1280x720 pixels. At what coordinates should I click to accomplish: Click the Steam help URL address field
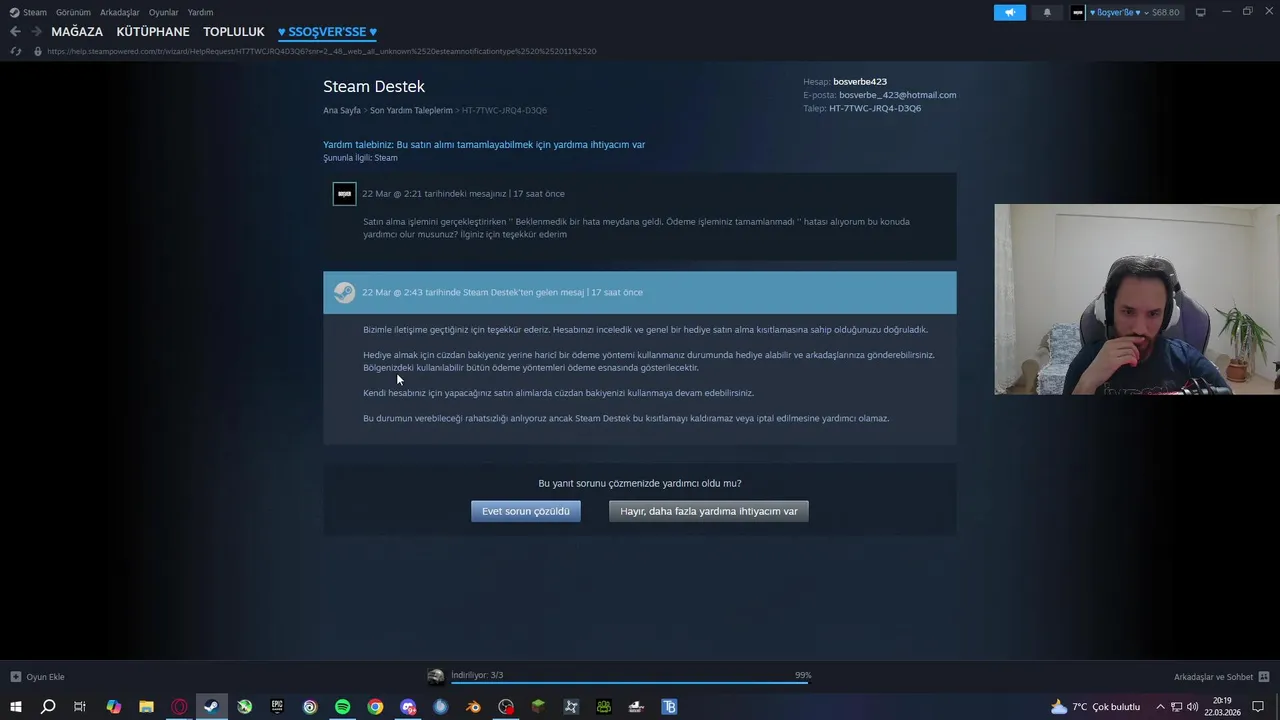(x=322, y=51)
